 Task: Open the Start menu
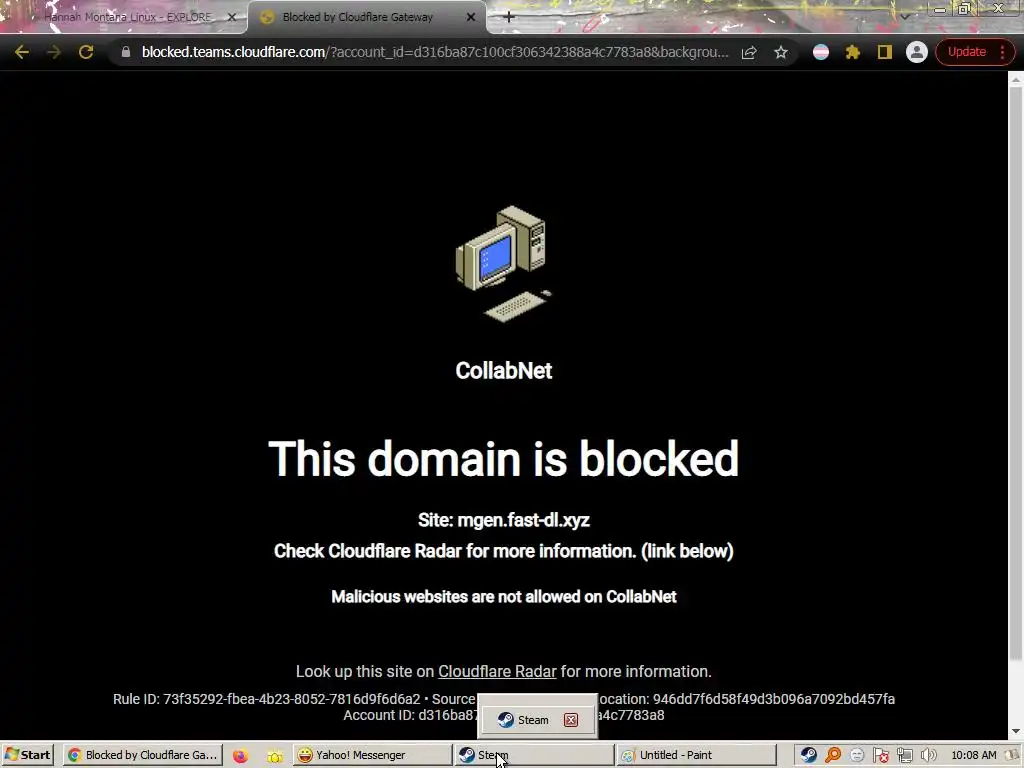(x=27, y=755)
